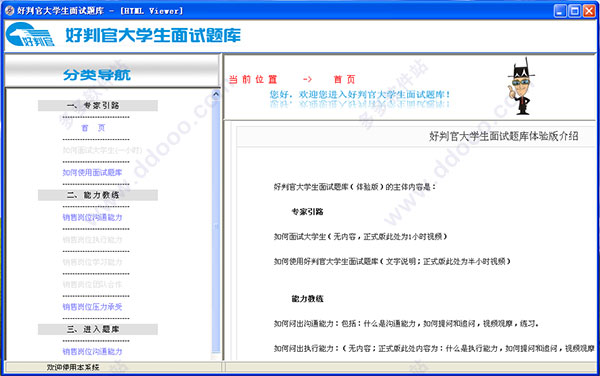Viewport: 600px width, 376px height.
Task: Click the content line starting 如何面试大学生（无内容
Action: (360, 237)
